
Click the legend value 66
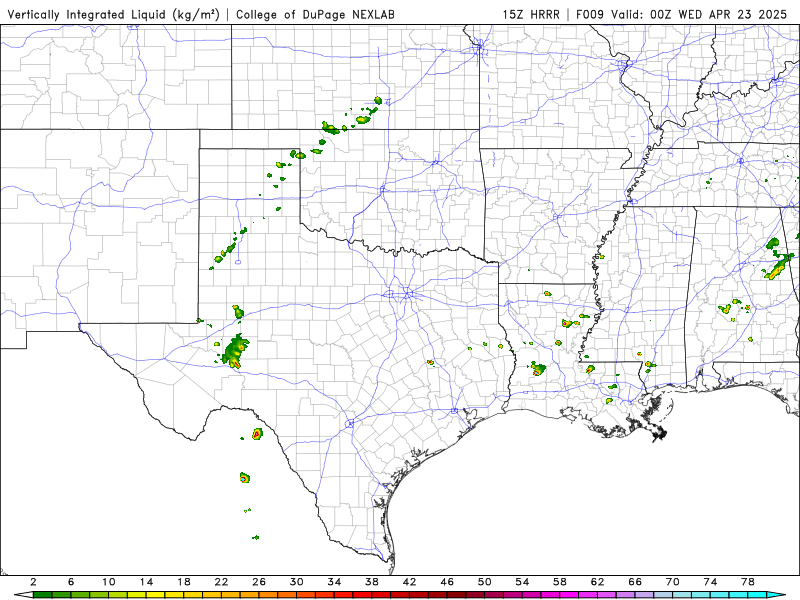[x=635, y=582]
